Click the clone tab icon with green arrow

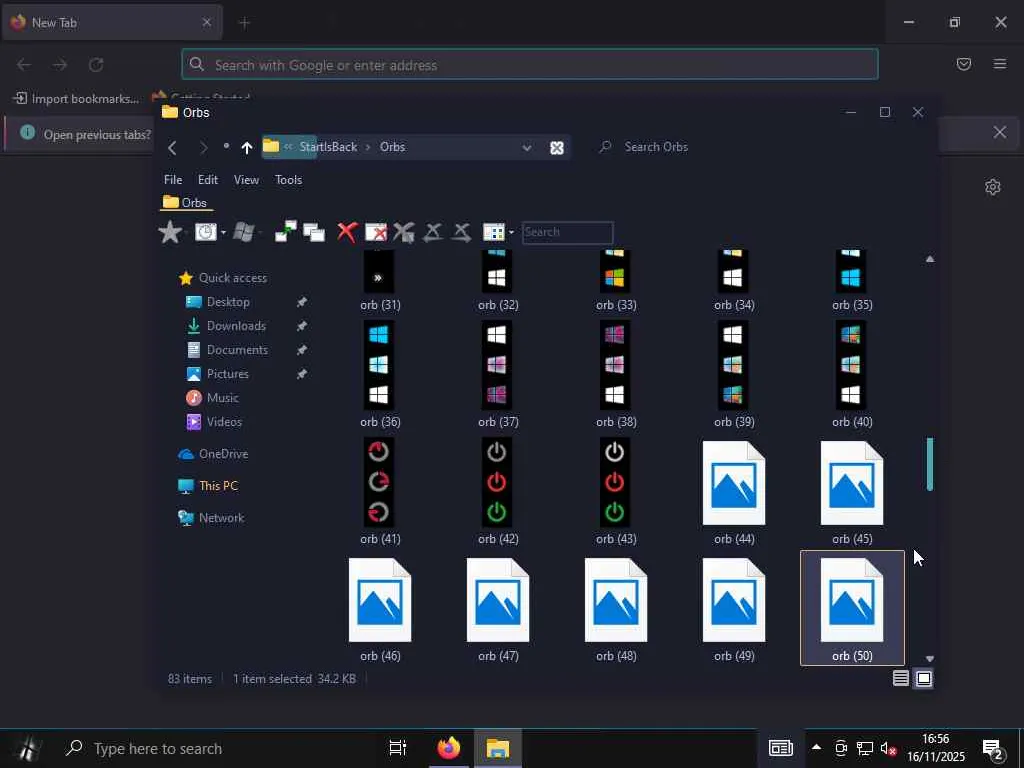click(x=285, y=232)
